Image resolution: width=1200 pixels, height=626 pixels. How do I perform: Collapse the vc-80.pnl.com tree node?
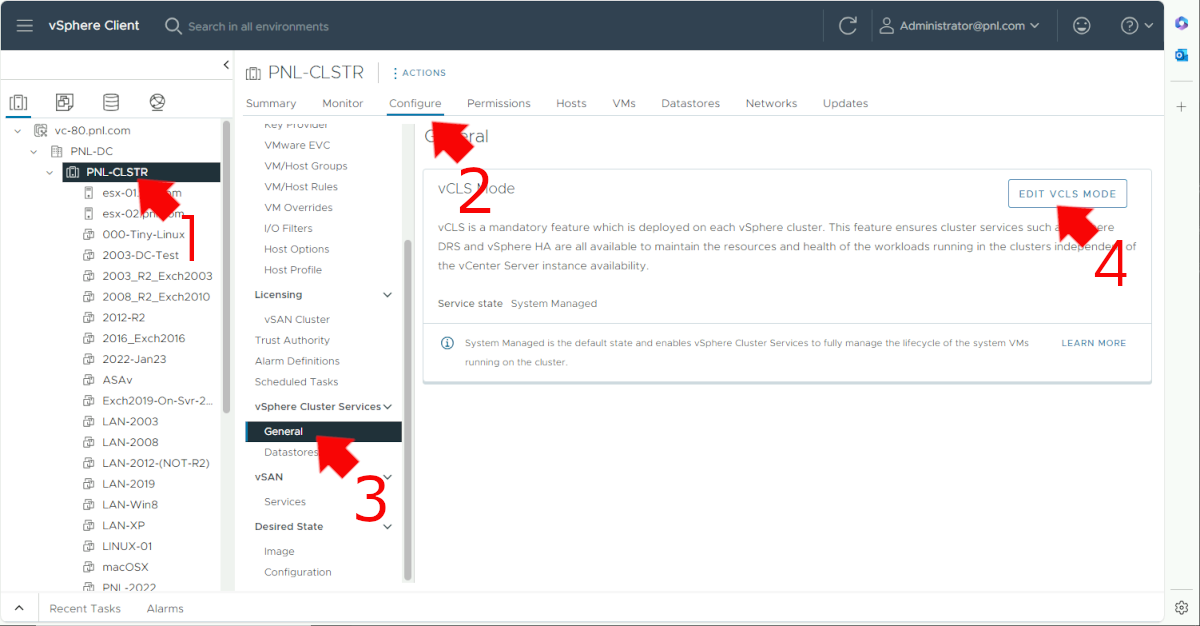point(16,129)
